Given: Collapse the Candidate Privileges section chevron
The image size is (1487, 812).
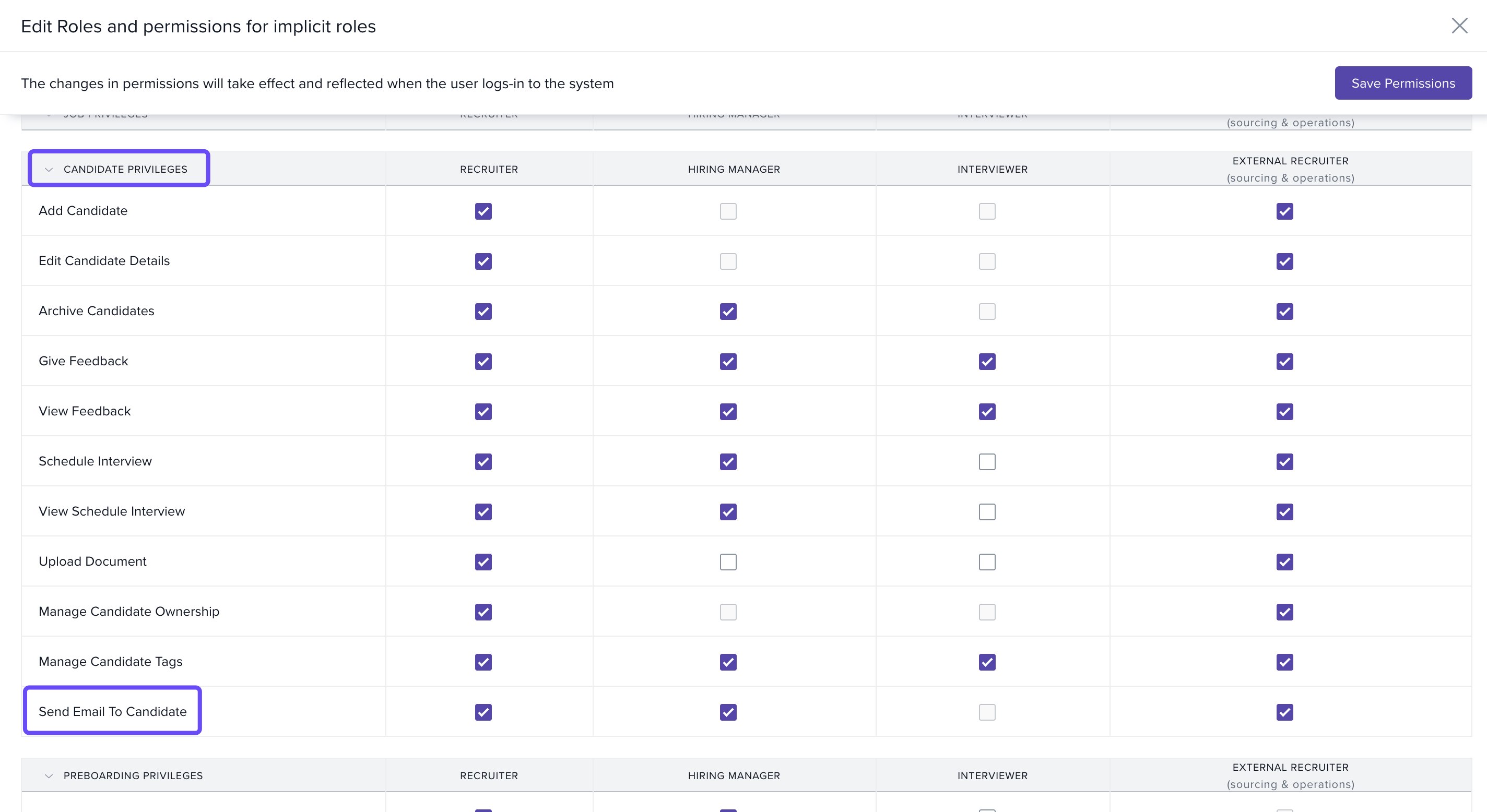Looking at the screenshot, I should pos(49,170).
